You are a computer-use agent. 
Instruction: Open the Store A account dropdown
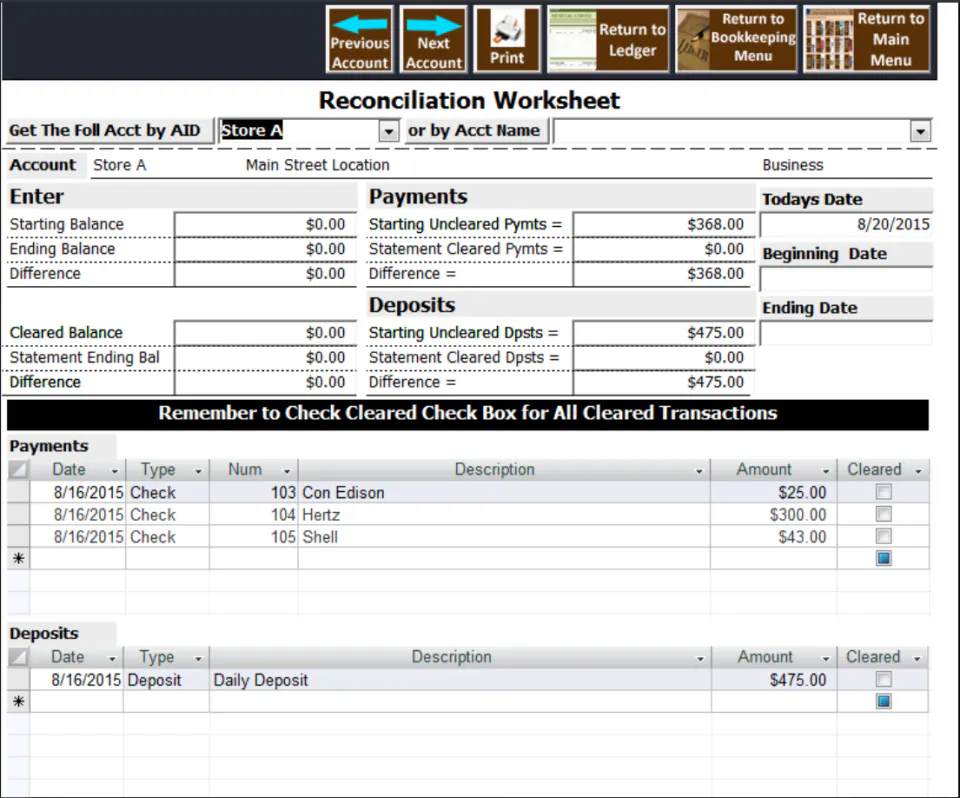click(388, 130)
